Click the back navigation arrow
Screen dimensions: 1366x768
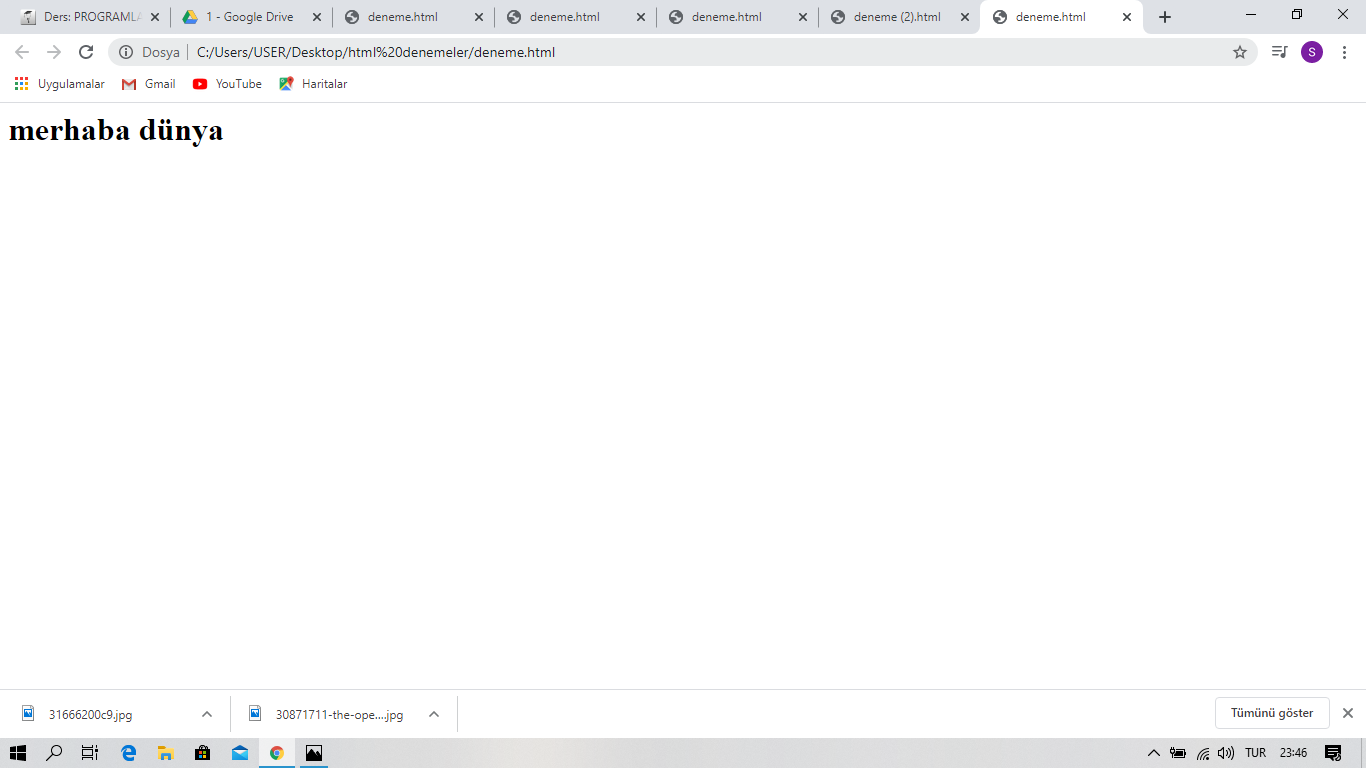(x=20, y=51)
